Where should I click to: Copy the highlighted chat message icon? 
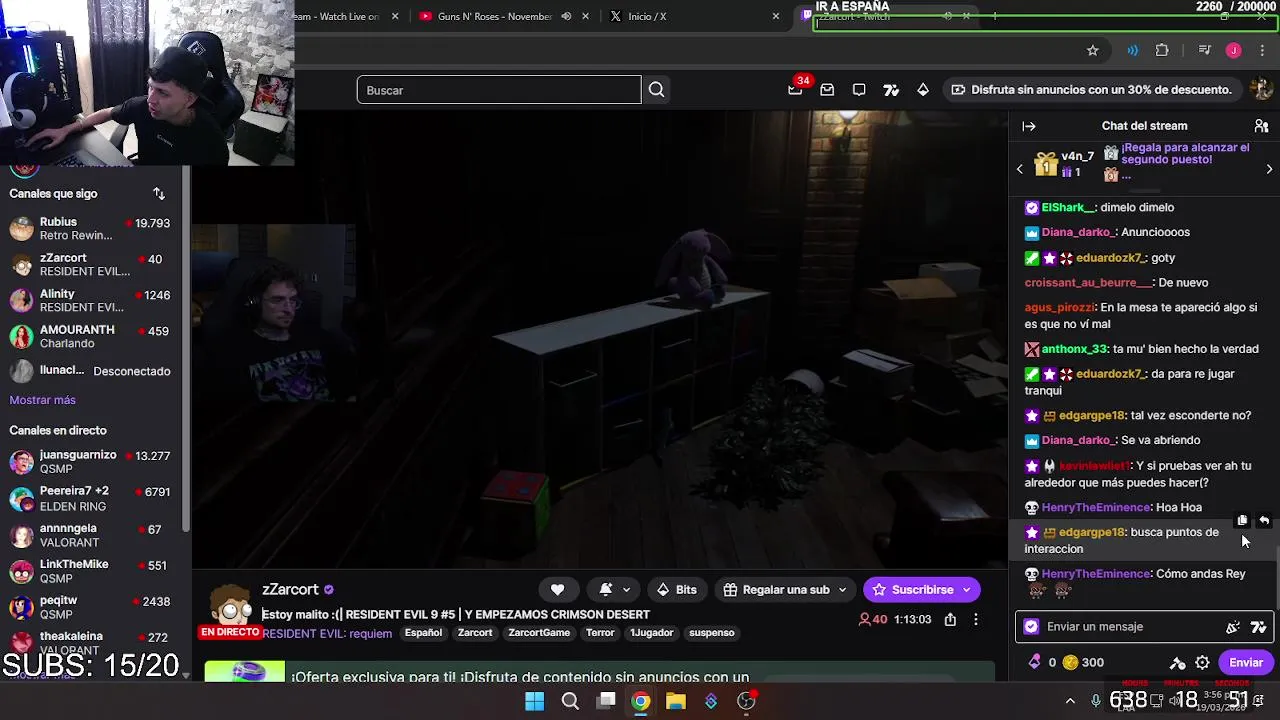(x=1242, y=520)
